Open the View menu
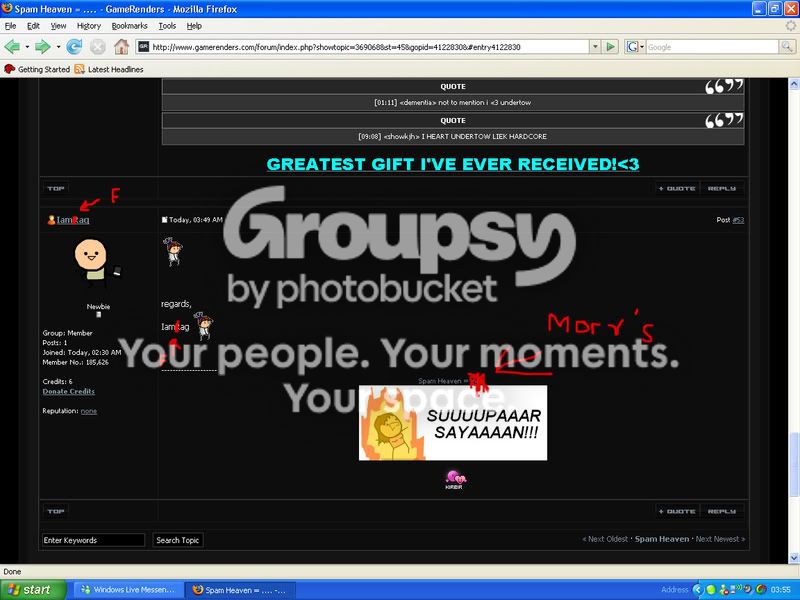The image size is (800, 600). 58,26
